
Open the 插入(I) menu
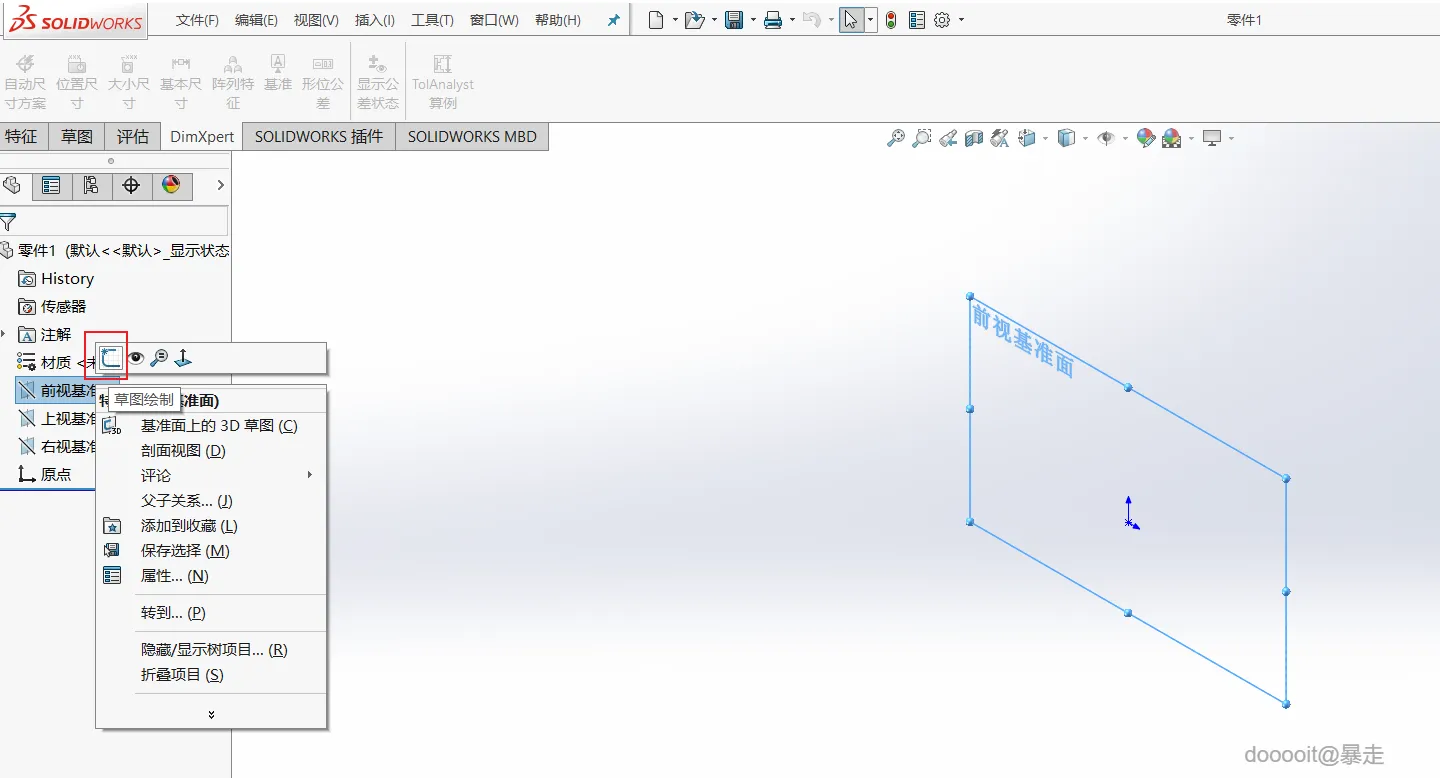click(x=375, y=20)
